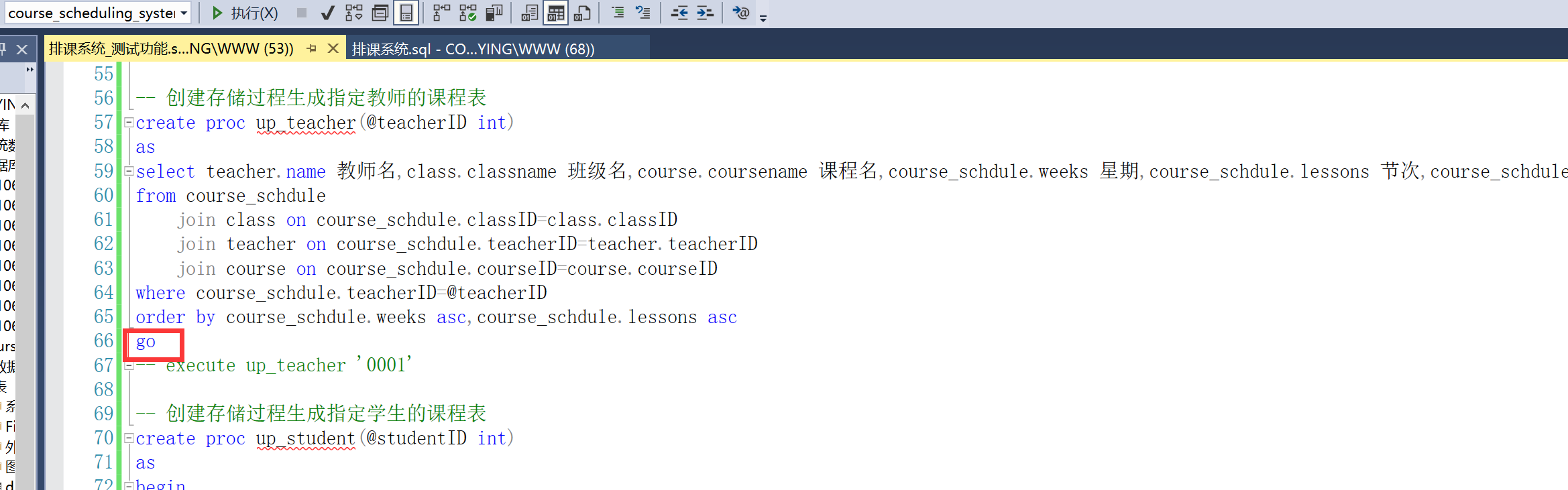
Task: Click the Object Explorer scroll up arrow
Action: pos(25,105)
